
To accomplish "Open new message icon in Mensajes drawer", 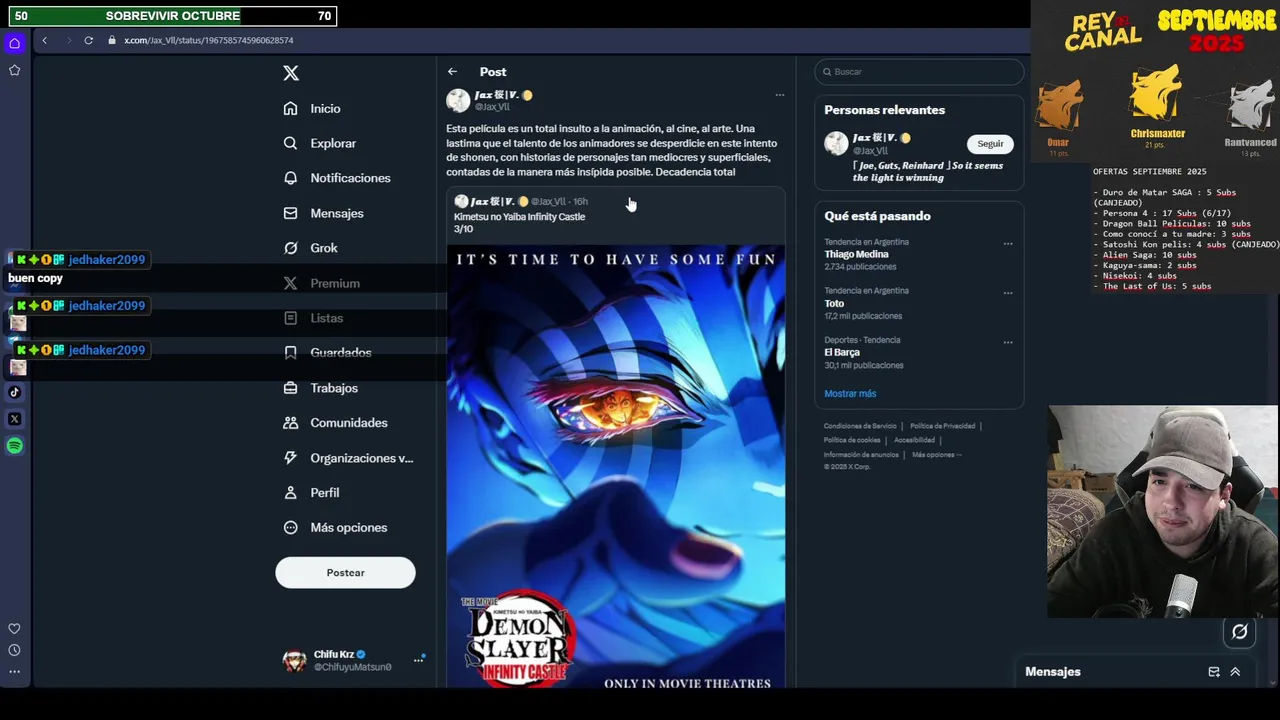I will point(1214,672).
